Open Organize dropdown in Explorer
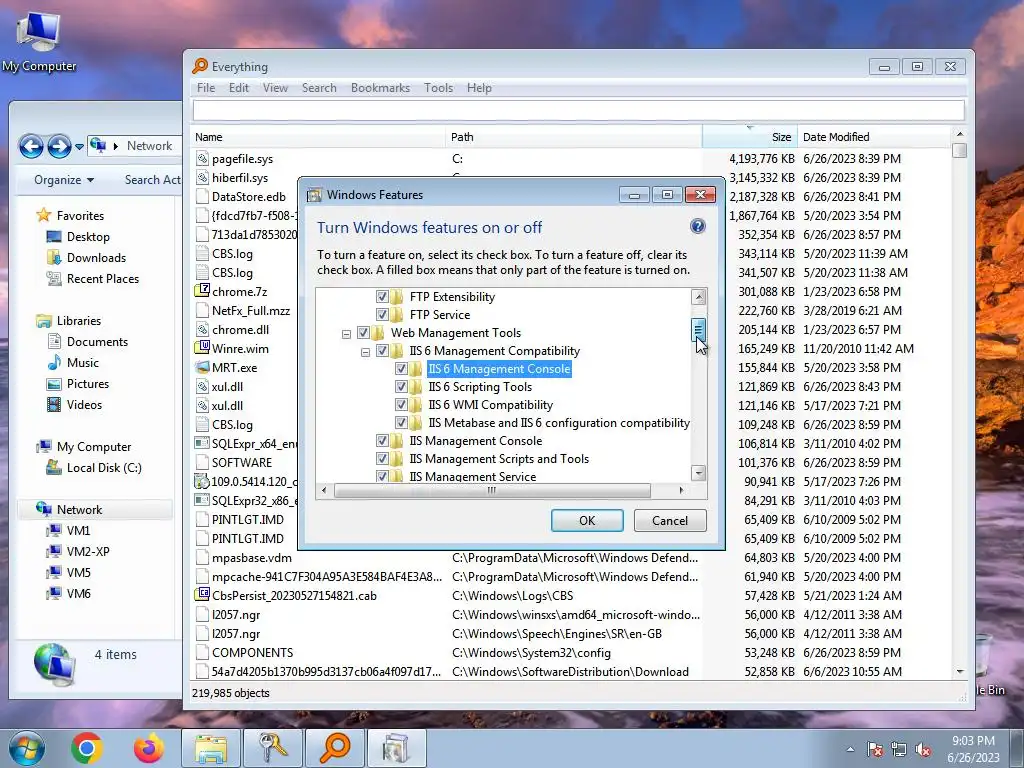 tap(63, 180)
